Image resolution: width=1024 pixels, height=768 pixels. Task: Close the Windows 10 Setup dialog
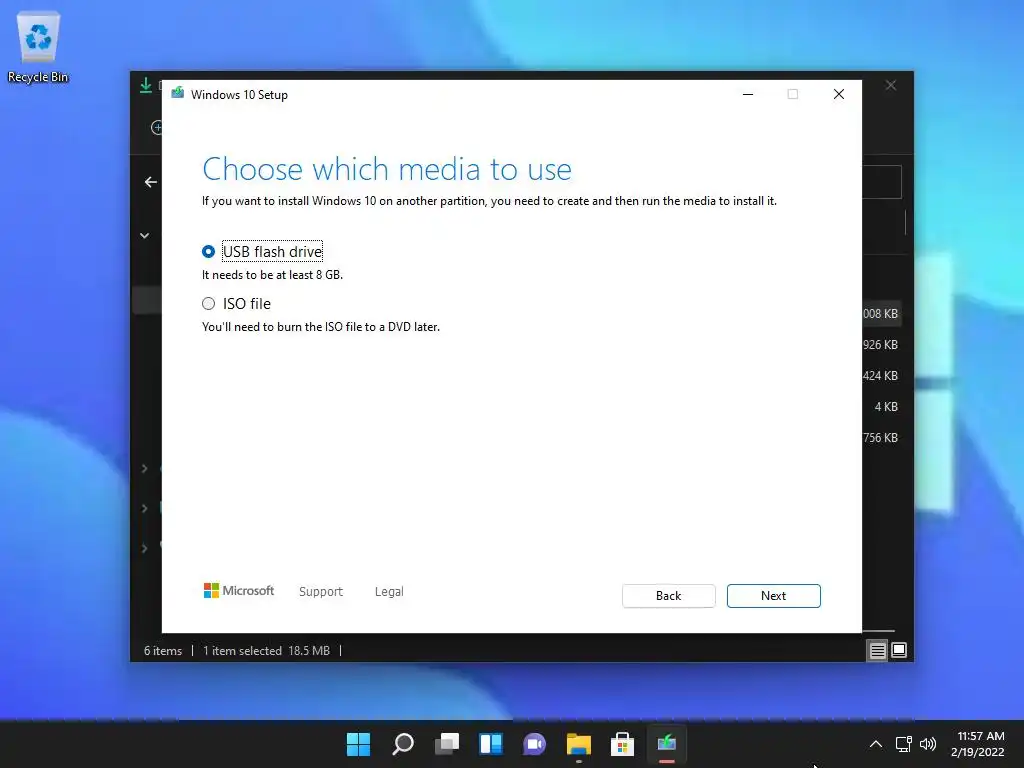click(x=839, y=94)
